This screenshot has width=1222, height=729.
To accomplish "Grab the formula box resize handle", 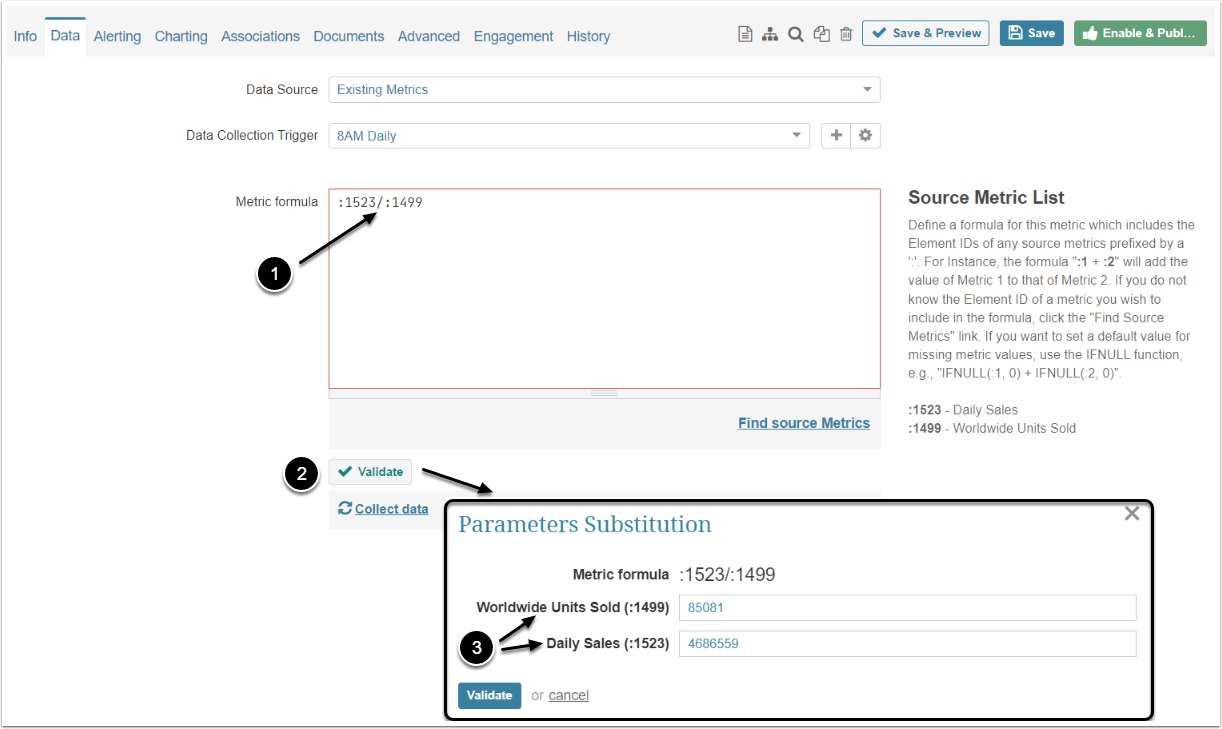I will pos(604,393).
